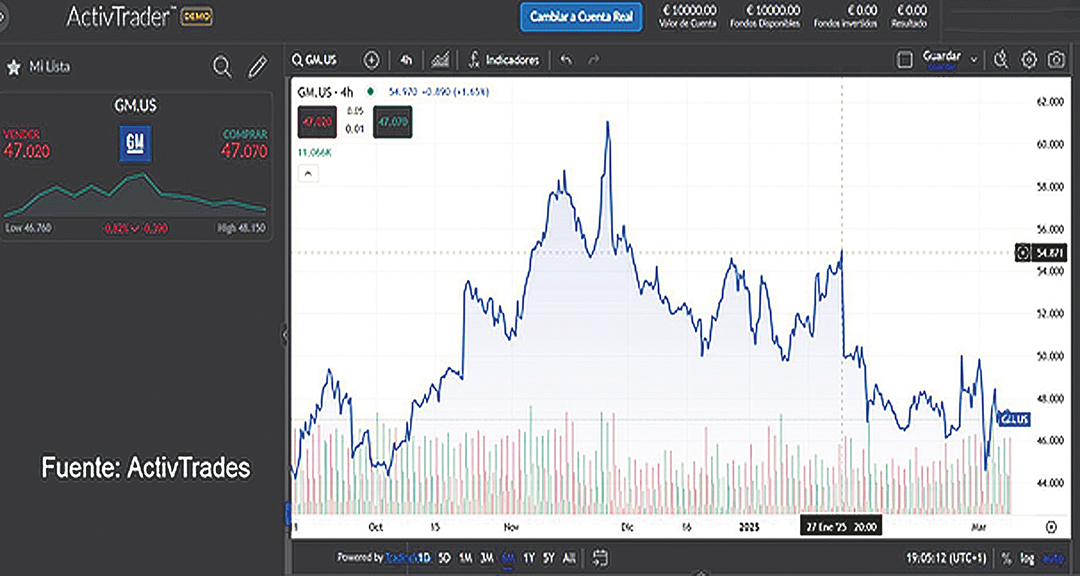Click the DEMO badge beside ActivTrader
Screen dimensions: 1080x576
pyautogui.click(x=196, y=17)
